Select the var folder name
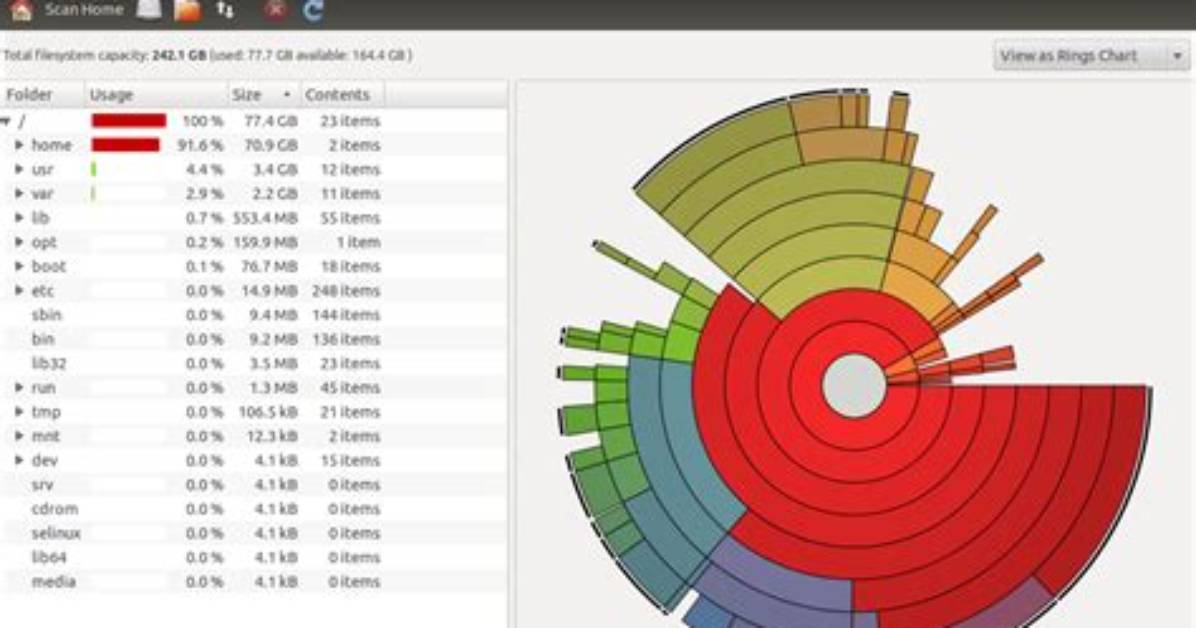 coord(42,194)
